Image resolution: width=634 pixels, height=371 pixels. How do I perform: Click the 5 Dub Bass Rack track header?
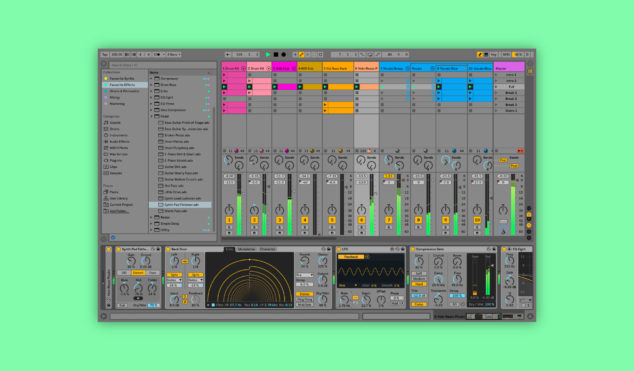click(338, 68)
